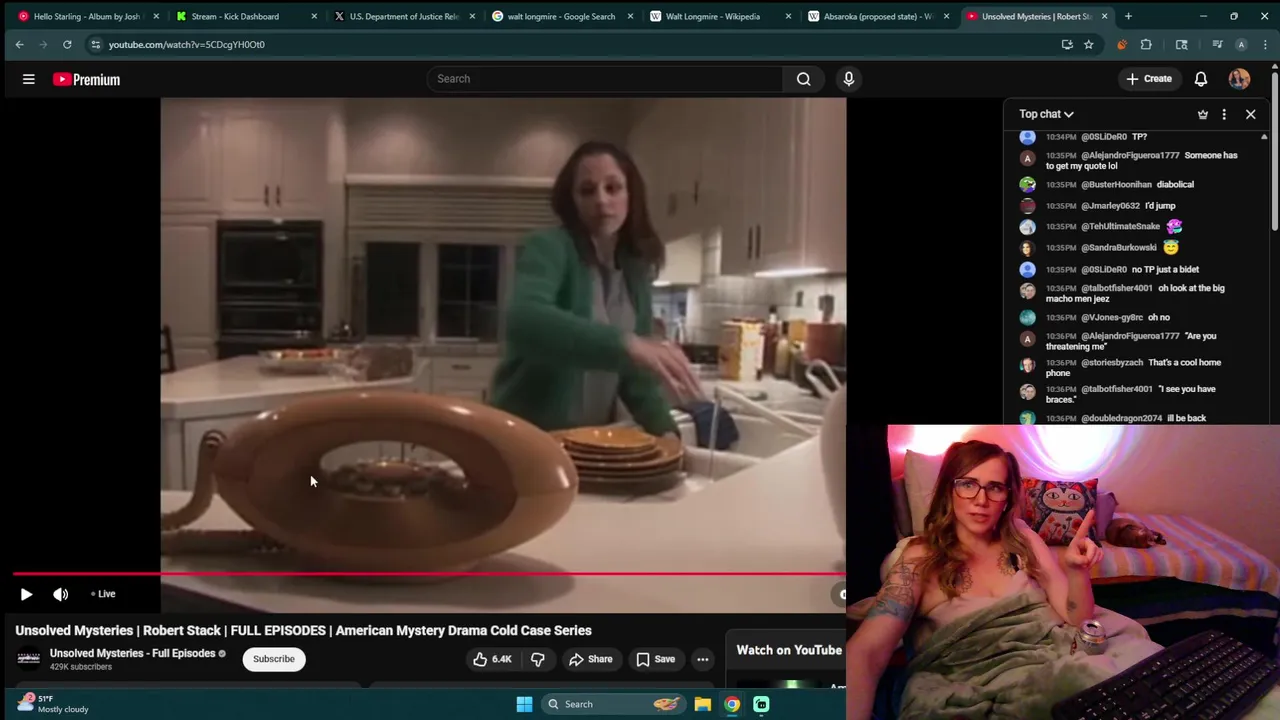Open the weather widget showing 51°F
The image size is (1280, 720).
point(53,703)
